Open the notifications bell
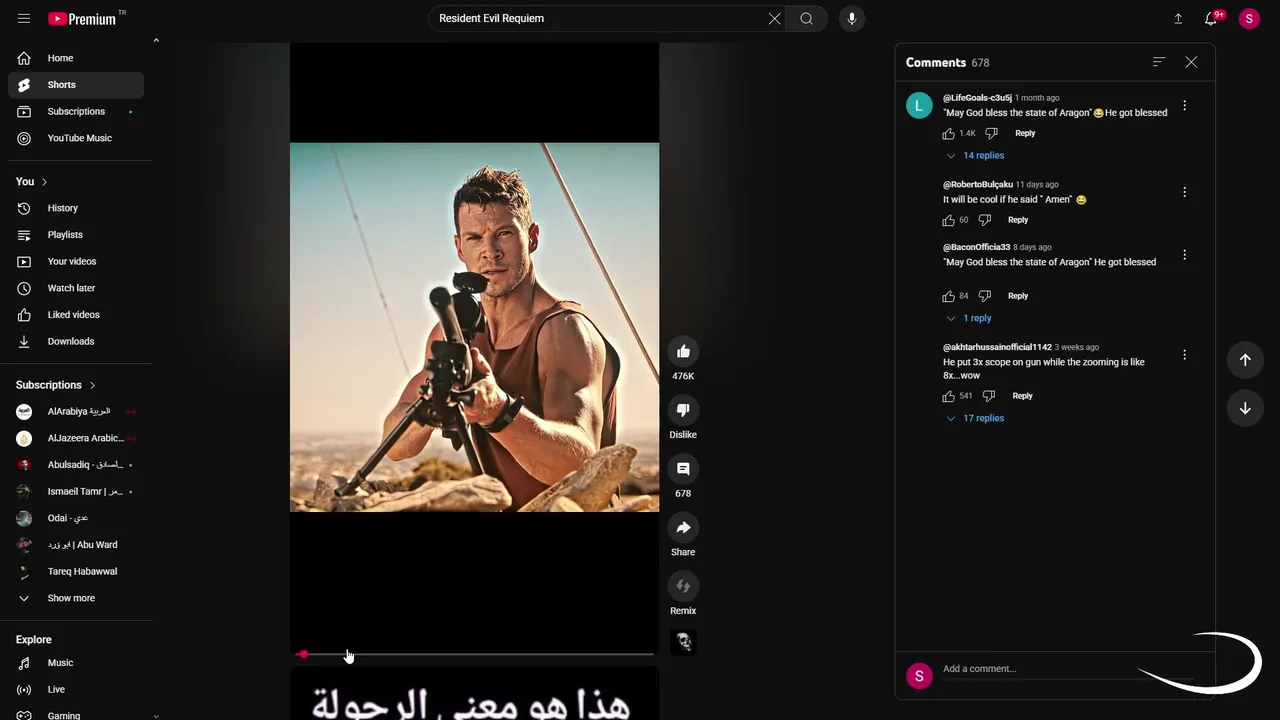Viewport: 1280px width, 720px height. pyautogui.click(x=1211, y=18)
